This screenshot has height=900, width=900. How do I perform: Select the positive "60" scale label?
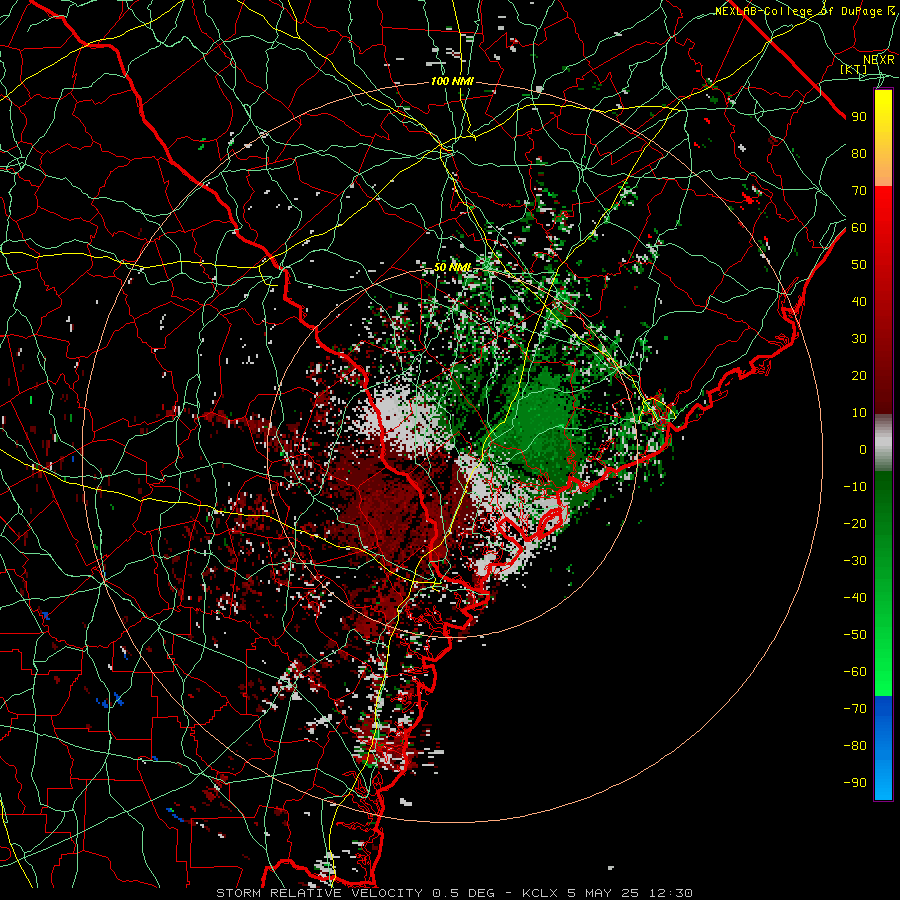(859, 227)
